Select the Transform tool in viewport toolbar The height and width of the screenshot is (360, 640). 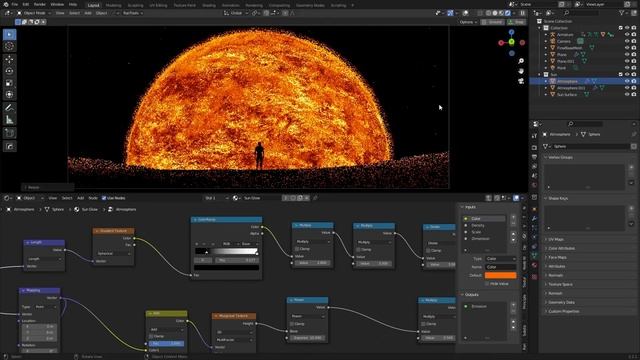(x=9, y=95)
